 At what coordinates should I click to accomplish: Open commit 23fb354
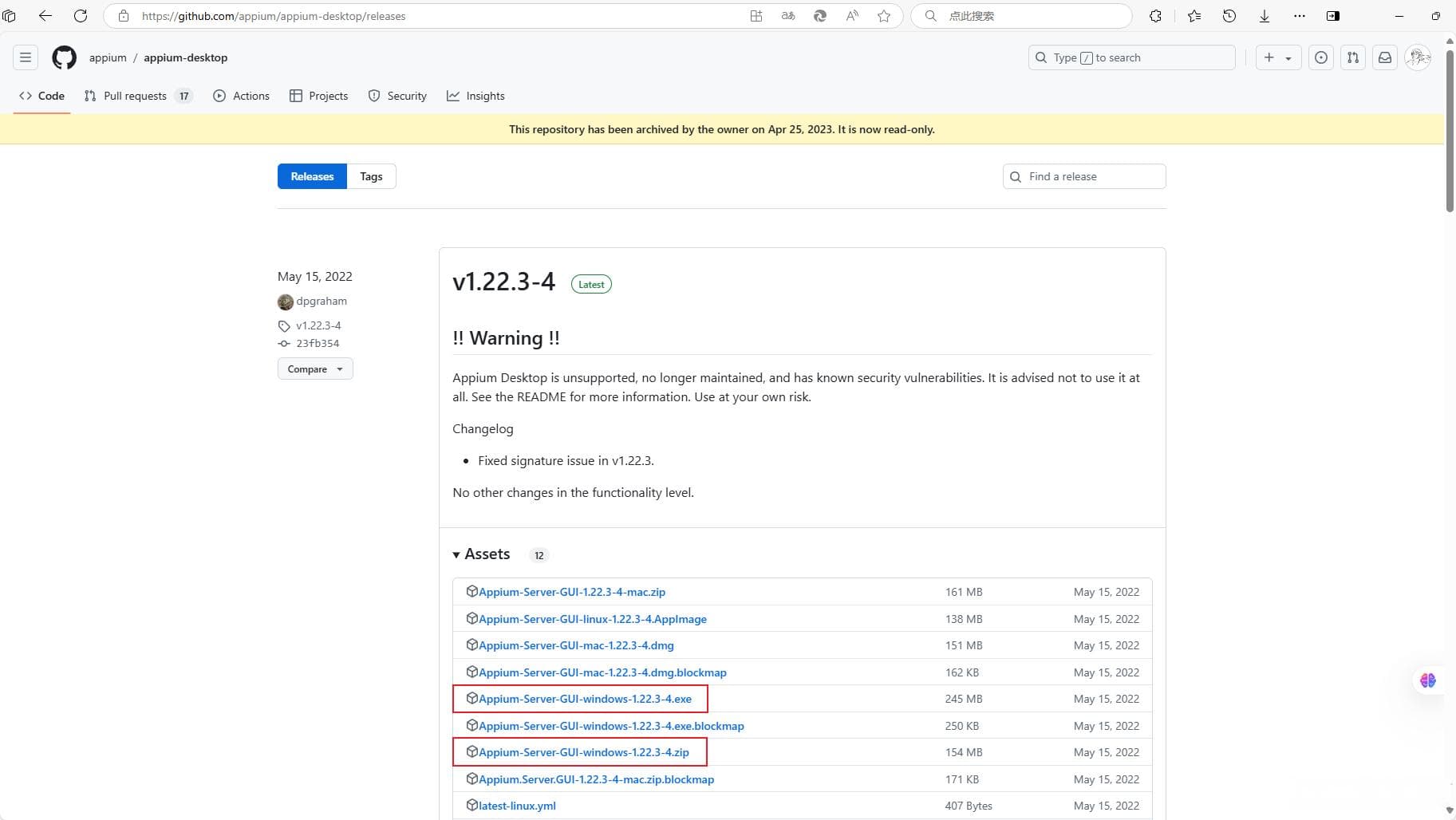pos(318,343)
